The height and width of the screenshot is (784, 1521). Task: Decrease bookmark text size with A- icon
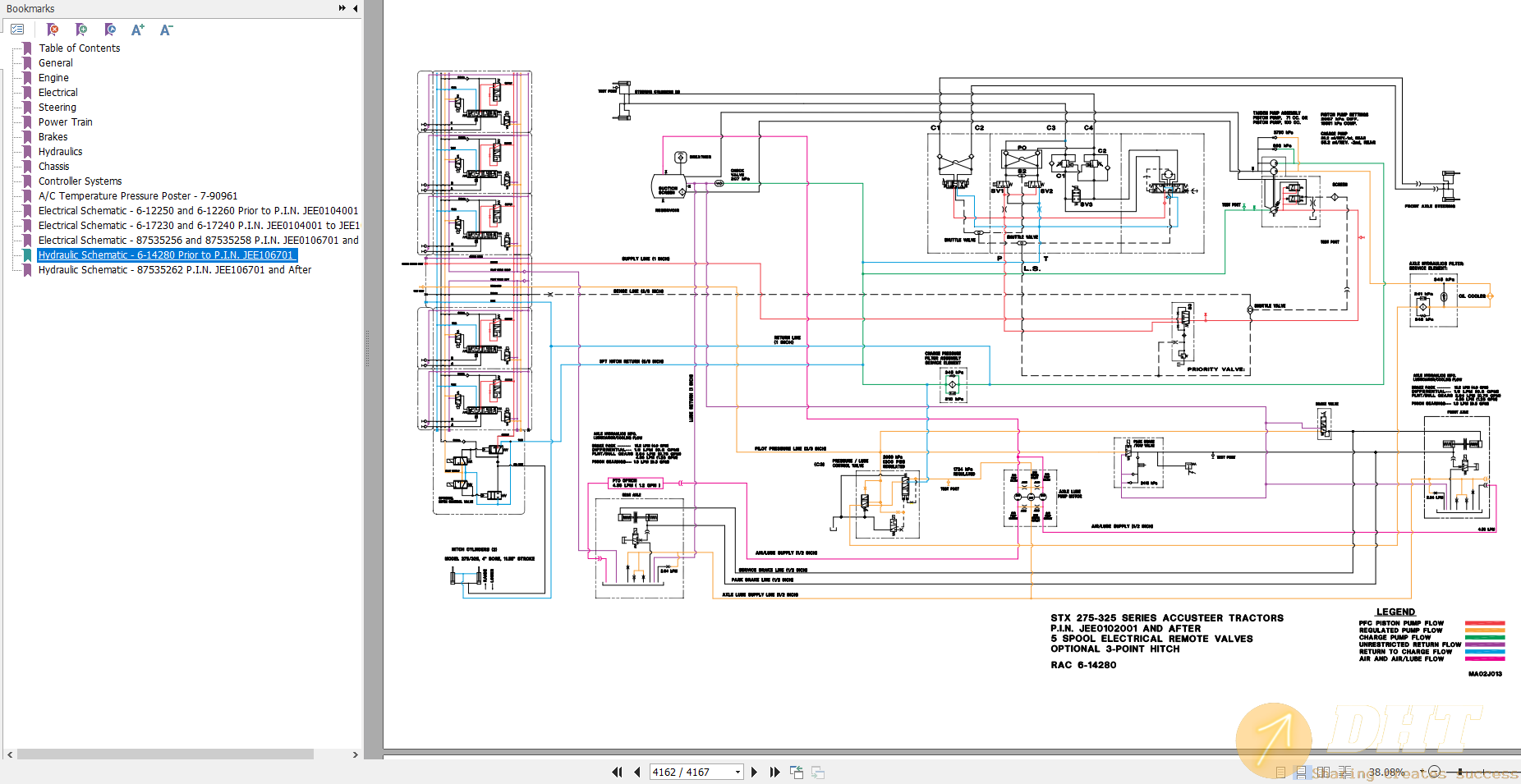(165, 29)
